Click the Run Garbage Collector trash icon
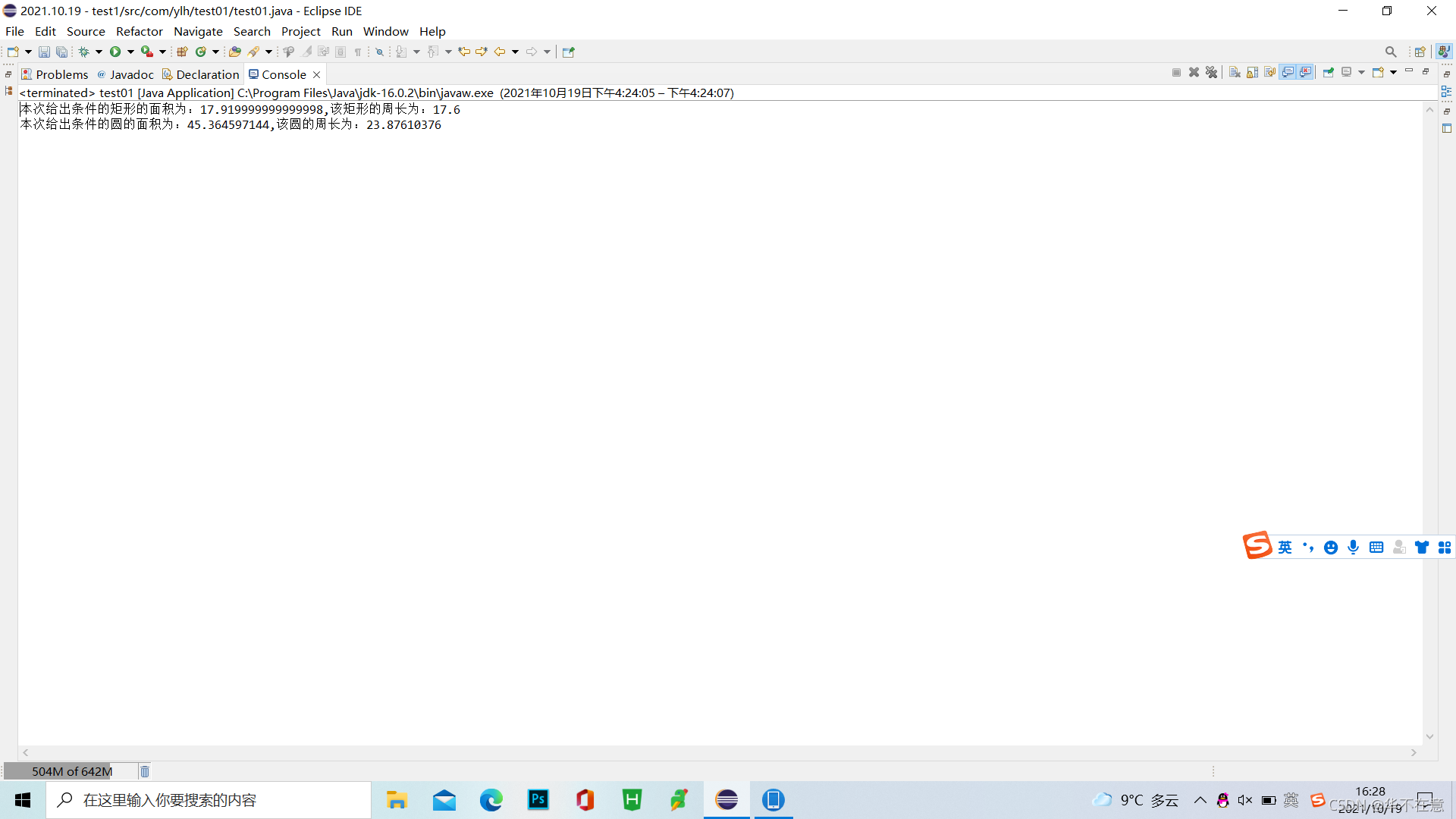 (145, 771)
